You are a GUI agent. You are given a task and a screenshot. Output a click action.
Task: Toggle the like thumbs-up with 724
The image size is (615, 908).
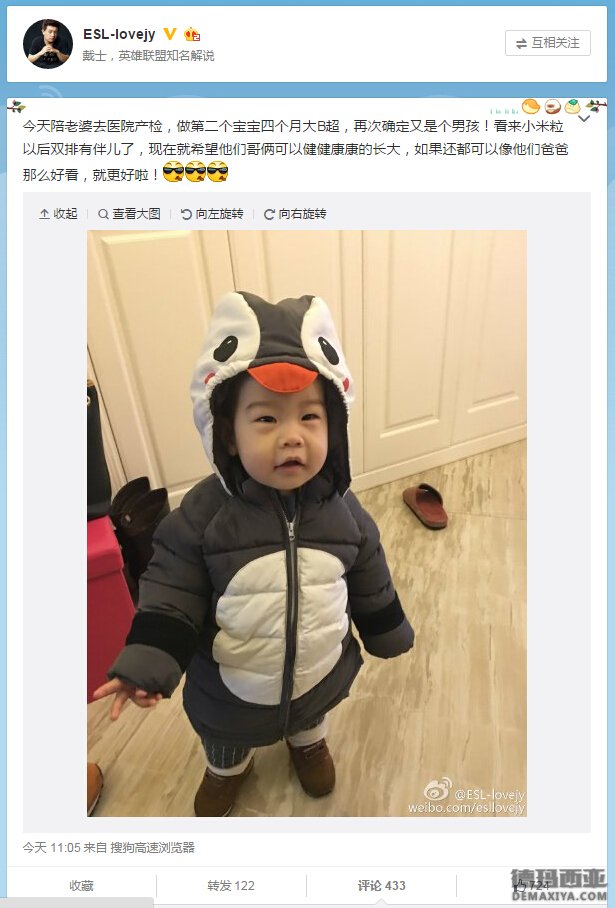pos(532,885)
